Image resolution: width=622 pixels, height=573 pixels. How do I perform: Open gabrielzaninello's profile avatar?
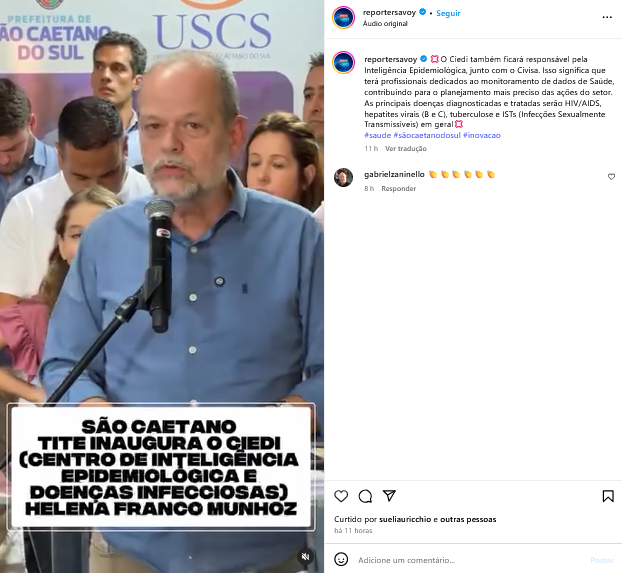click(344, 177)
